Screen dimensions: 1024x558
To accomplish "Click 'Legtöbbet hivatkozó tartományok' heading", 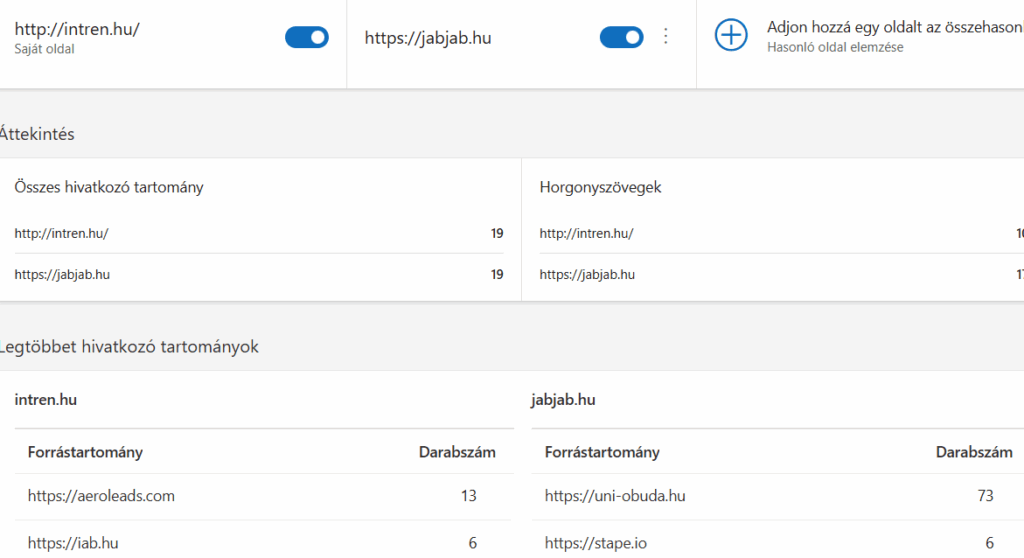I will click(129, 346).
